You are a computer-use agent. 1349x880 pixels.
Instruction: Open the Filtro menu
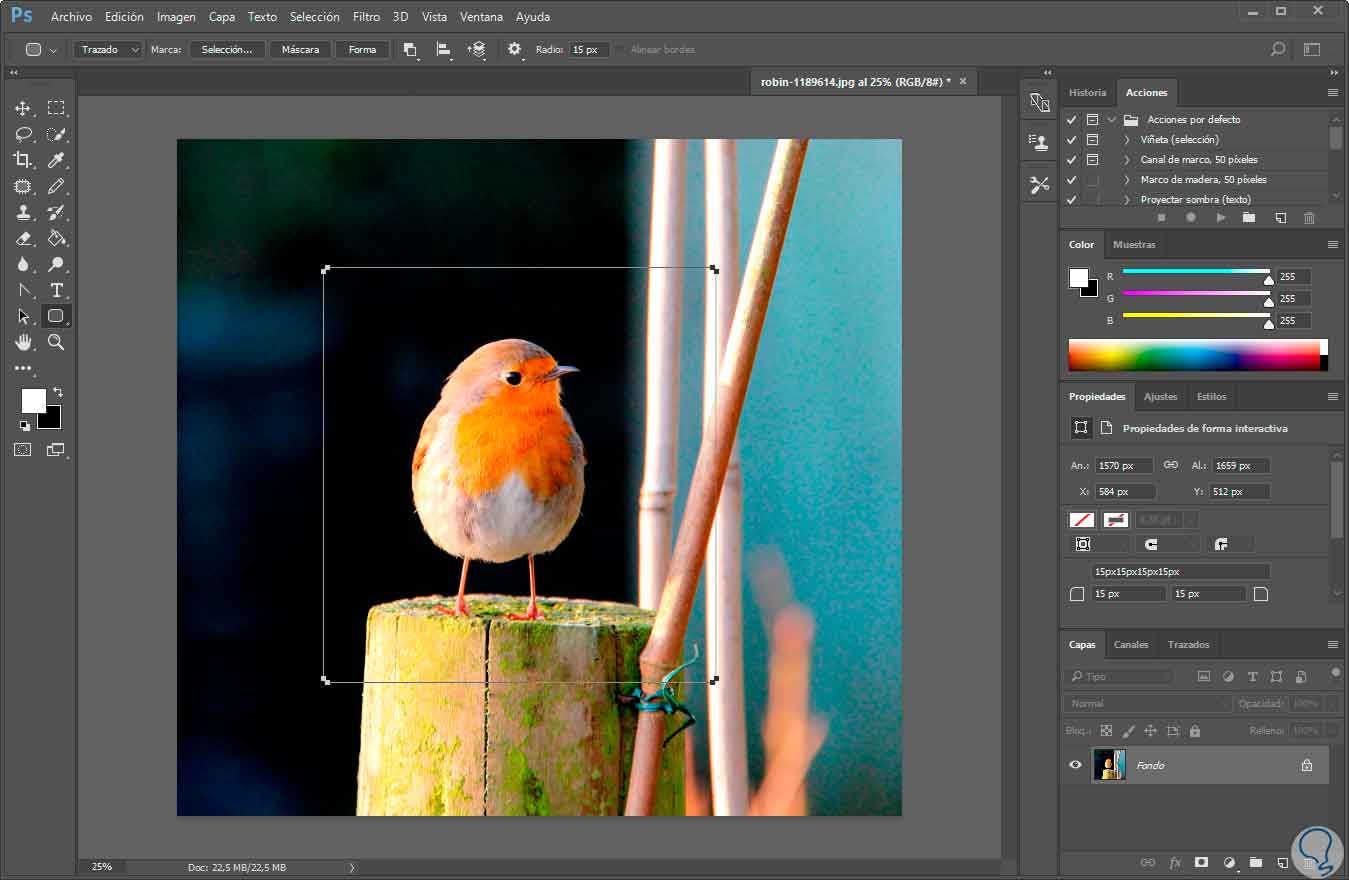366,17
